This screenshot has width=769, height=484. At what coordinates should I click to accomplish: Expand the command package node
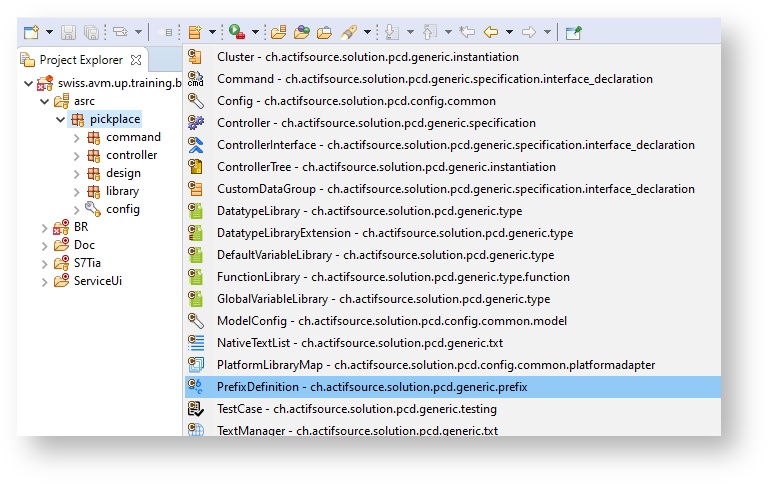pos(77,137)
